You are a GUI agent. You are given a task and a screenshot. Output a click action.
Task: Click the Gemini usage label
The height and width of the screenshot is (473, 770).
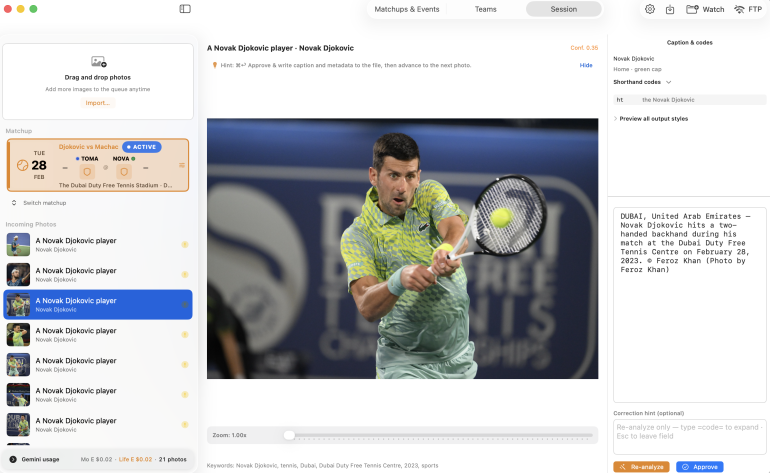point(40,459)
